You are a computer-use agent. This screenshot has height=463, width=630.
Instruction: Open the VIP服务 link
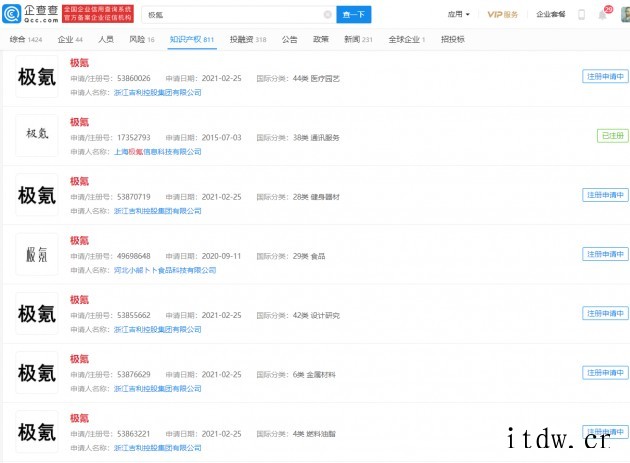(503, 14)
